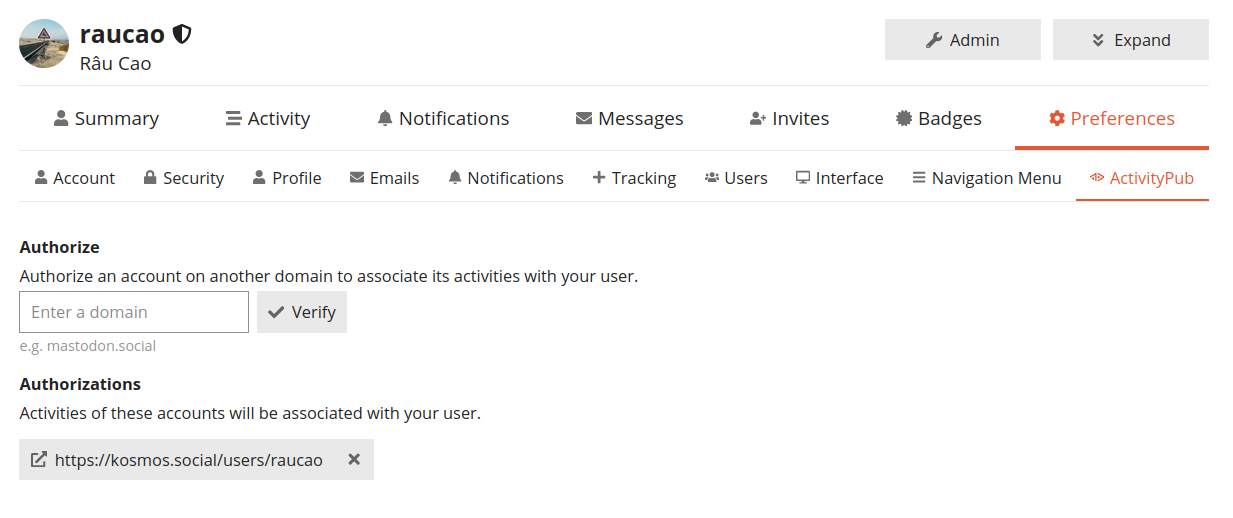Select the Preferences gear tab
1233x518 pixels.
tap(1111, 119)
